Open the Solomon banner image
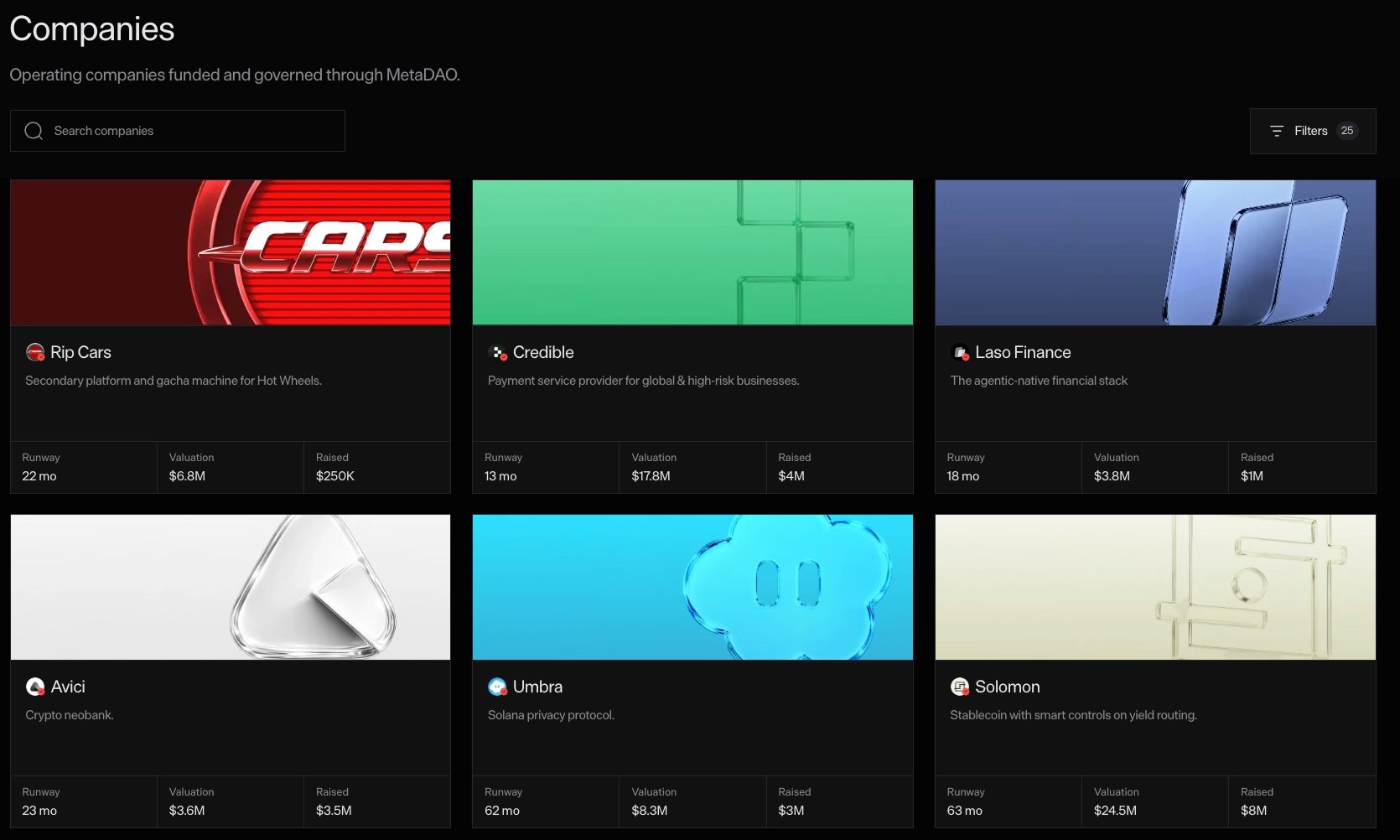Viewport: 1400px width, 840px height. coord(1155,587)
